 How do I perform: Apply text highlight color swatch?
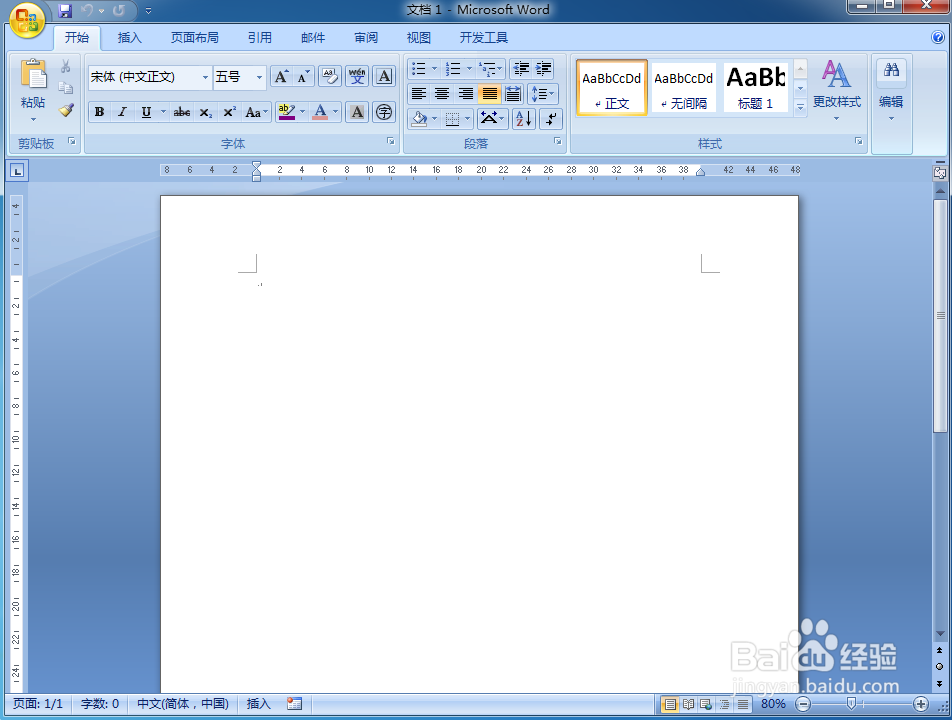[x=286, y=112]
